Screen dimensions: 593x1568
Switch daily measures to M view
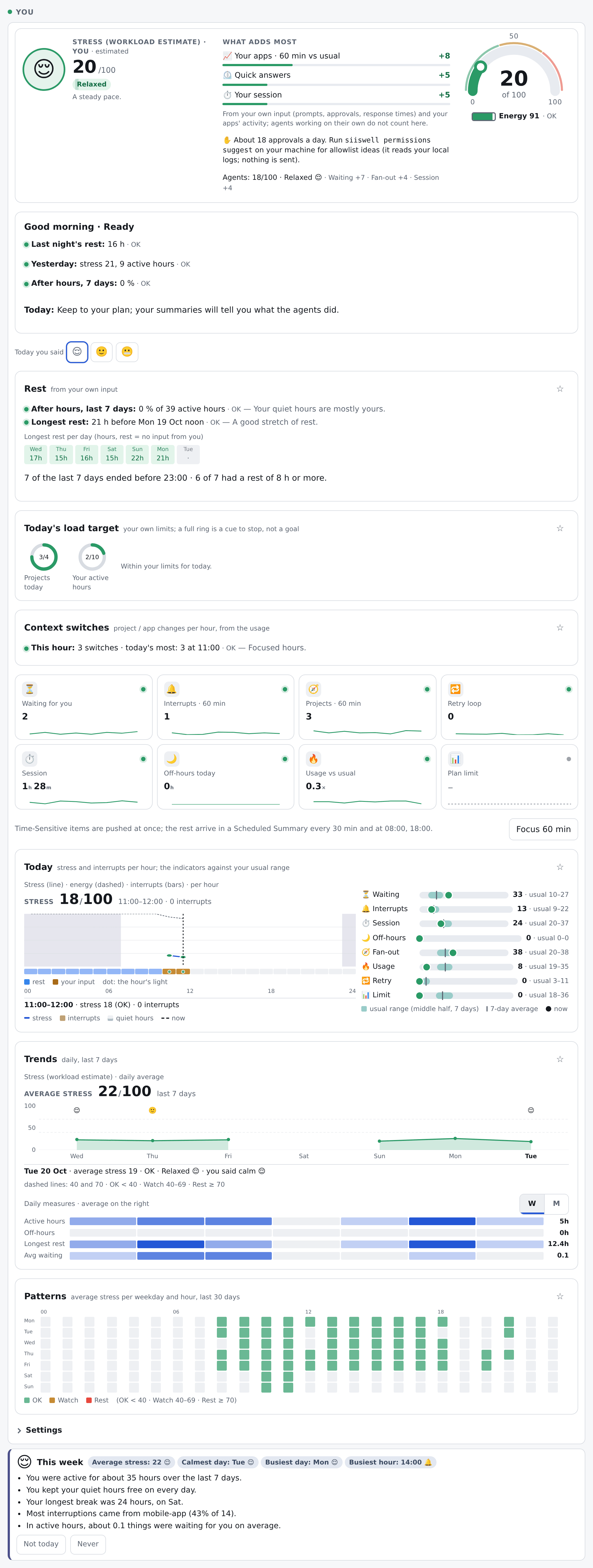pyautogui.click(x=556, y=1203)
